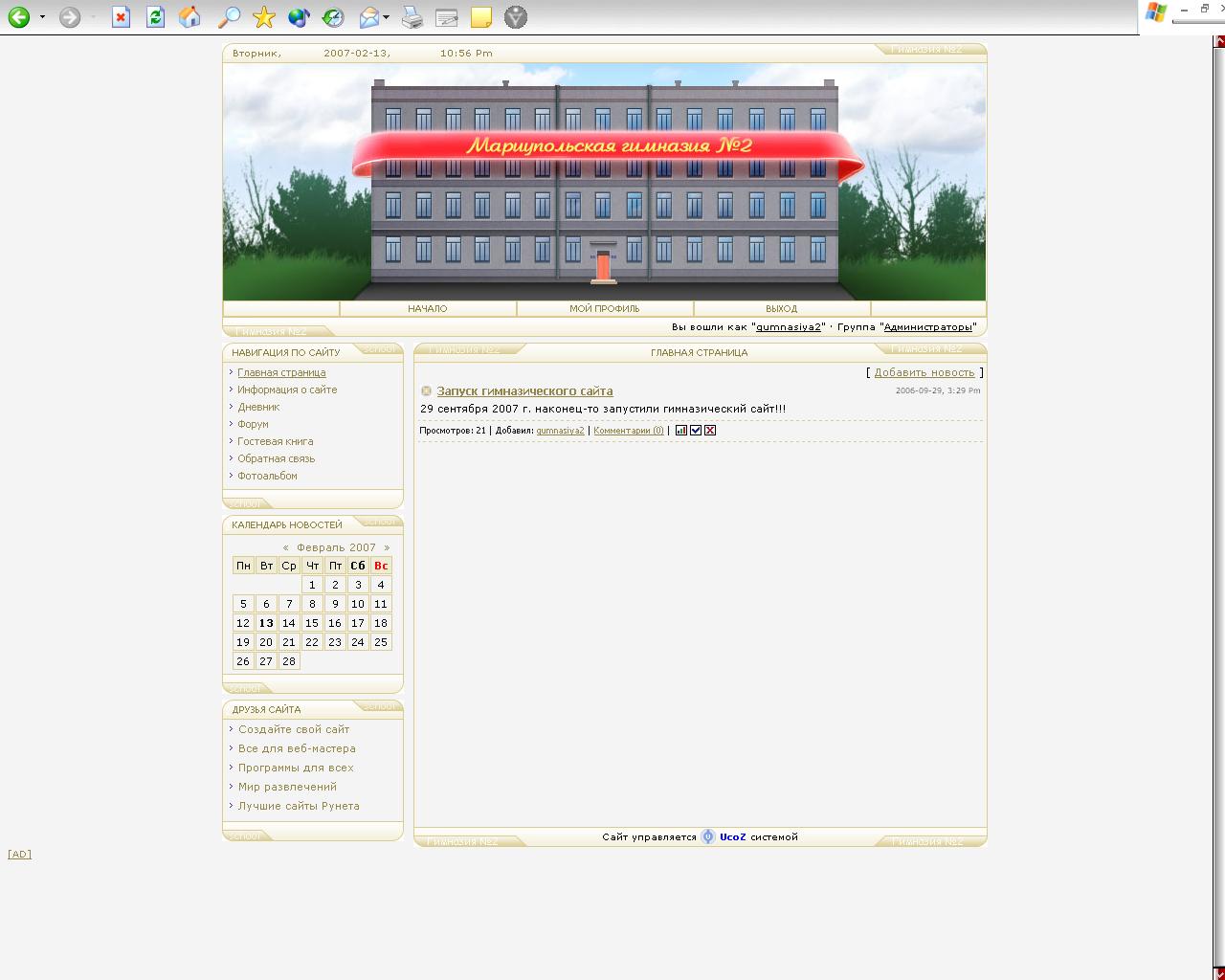
Task: Stop loading with the red X page icon
Action: click(x=121, y=17)
